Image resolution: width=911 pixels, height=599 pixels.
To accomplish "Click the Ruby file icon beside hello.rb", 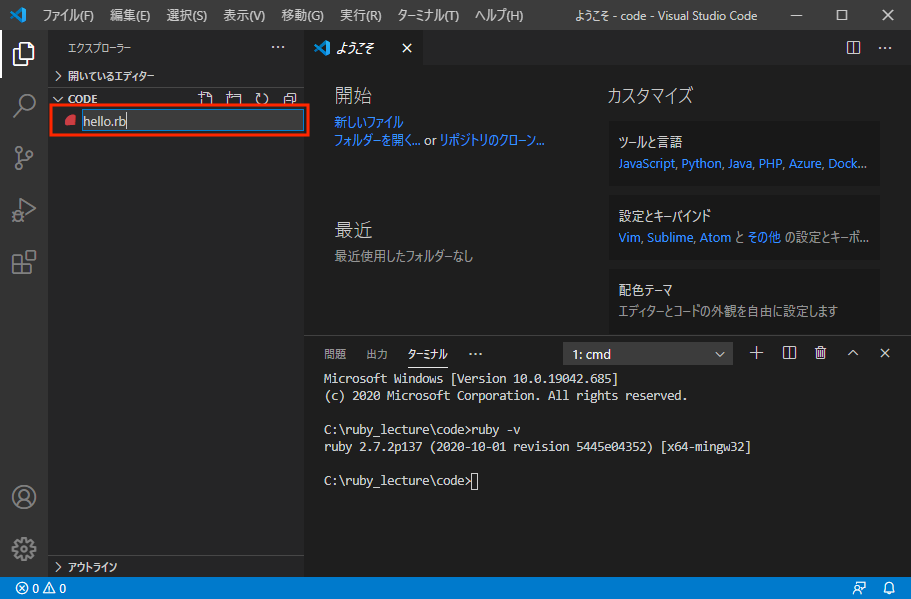I will [x=70, y=121].
